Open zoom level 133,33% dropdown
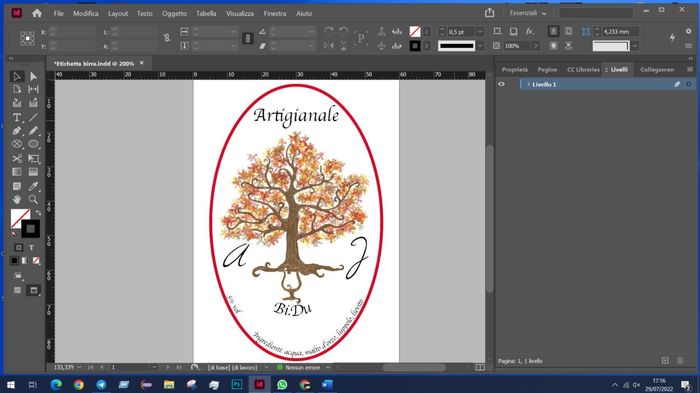 click(x=79, y=367)
